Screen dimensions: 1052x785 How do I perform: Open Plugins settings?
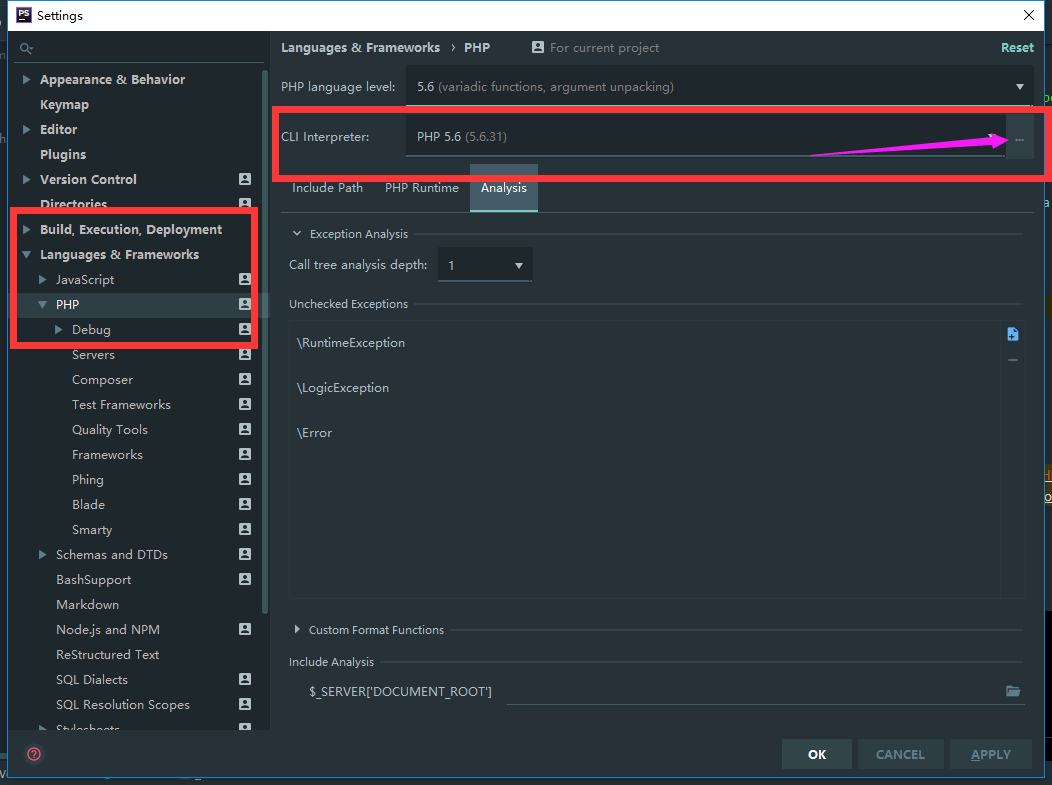63,154
